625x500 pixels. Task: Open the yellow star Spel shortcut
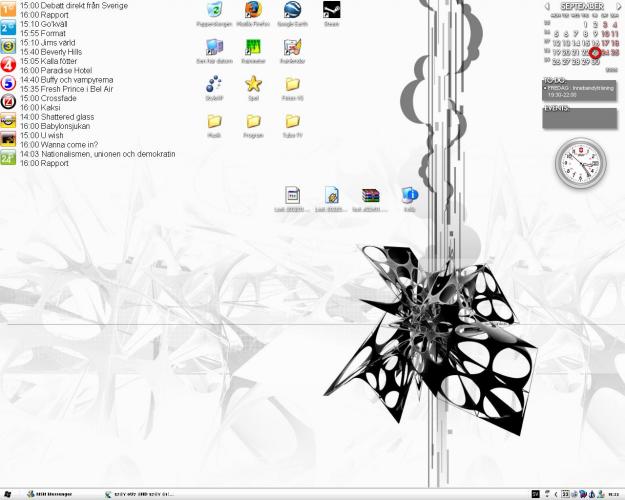(x=252, y=85)
